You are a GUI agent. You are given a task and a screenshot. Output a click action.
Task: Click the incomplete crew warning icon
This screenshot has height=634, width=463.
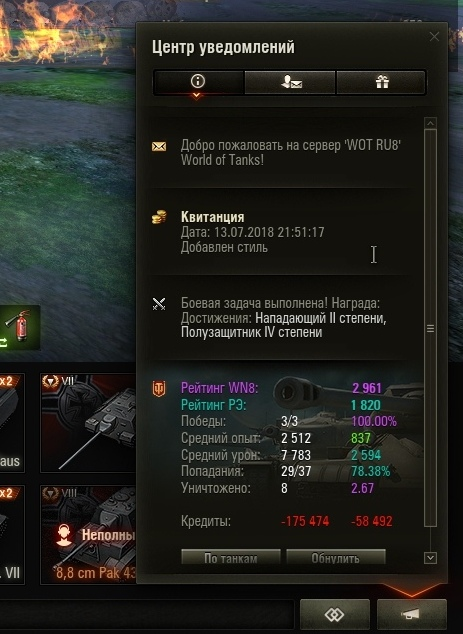point(64,535)
